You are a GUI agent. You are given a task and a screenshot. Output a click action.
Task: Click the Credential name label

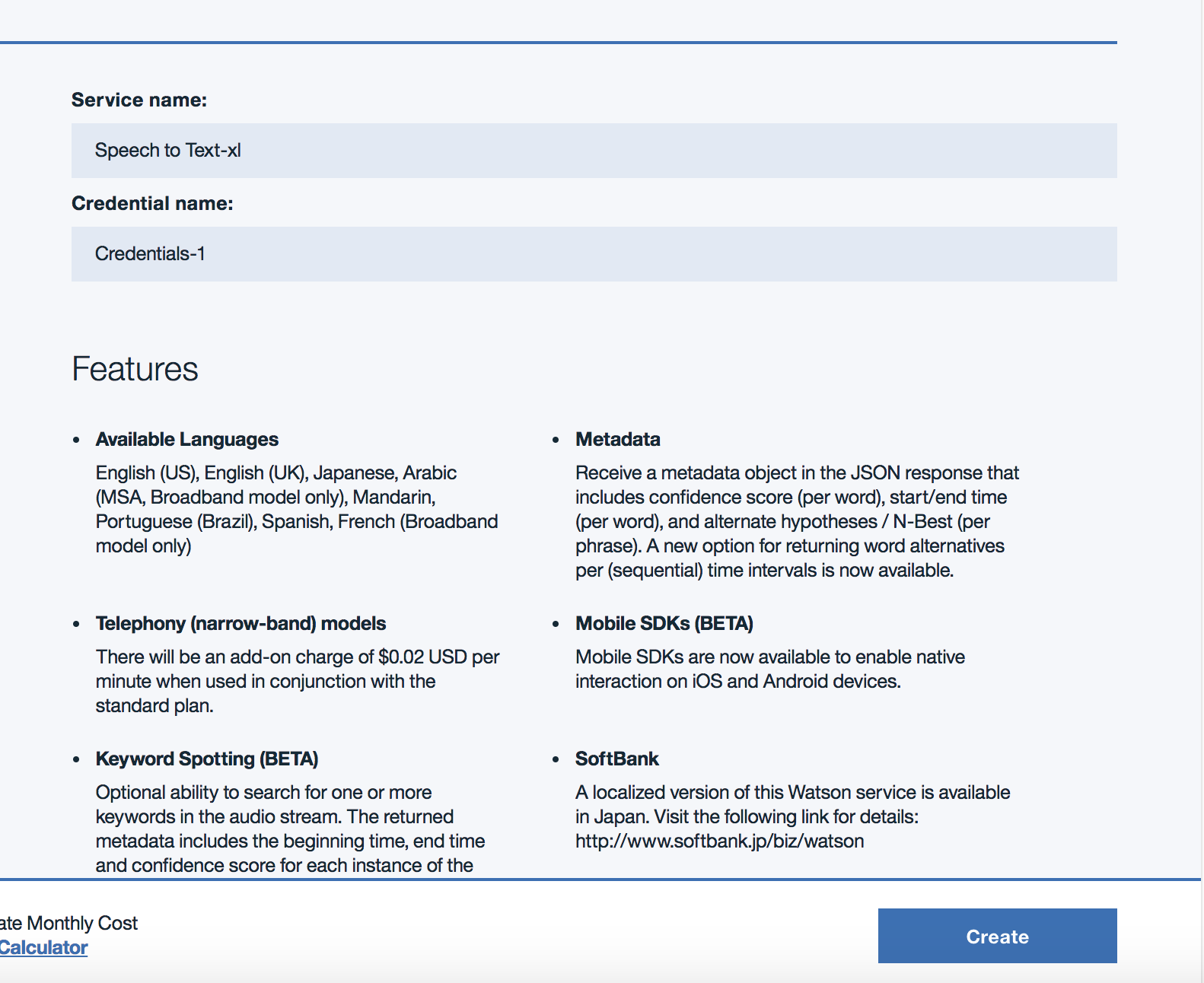152,203
